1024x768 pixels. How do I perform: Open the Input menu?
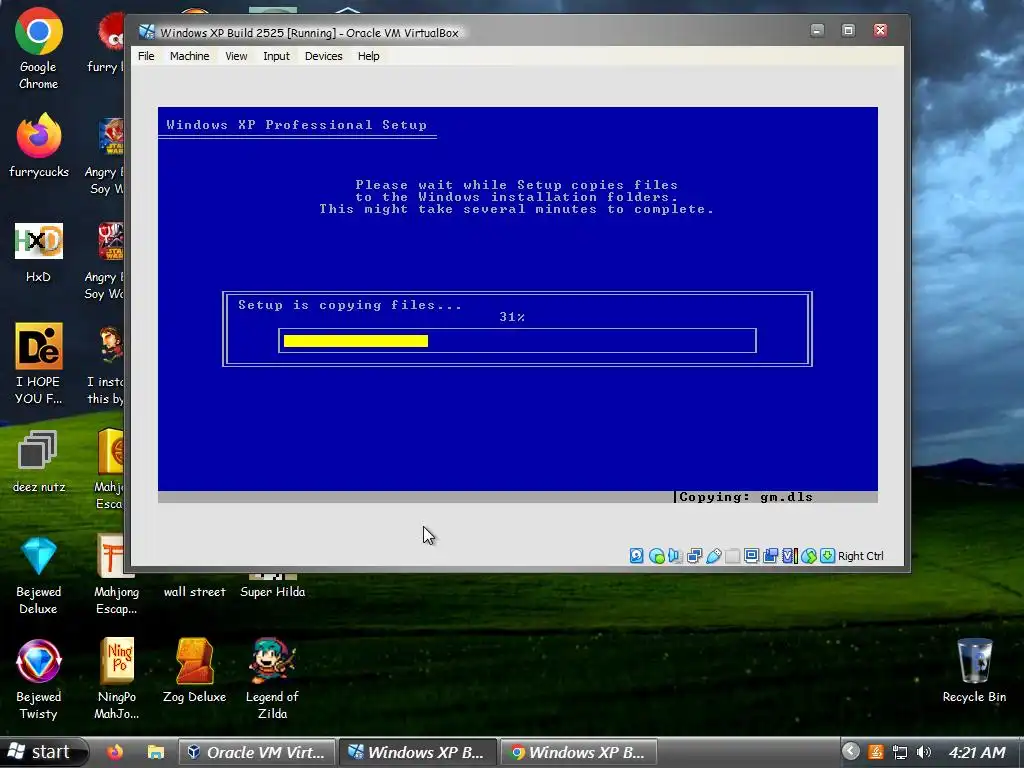tap(276, 56)
